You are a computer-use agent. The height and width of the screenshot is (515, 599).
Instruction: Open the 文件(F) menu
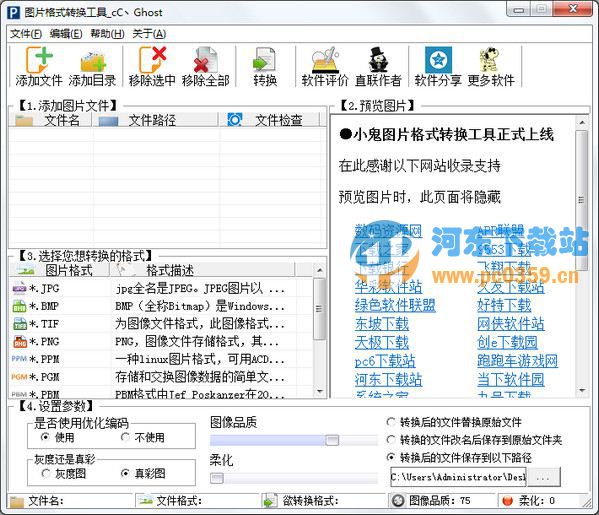(26, 34)
